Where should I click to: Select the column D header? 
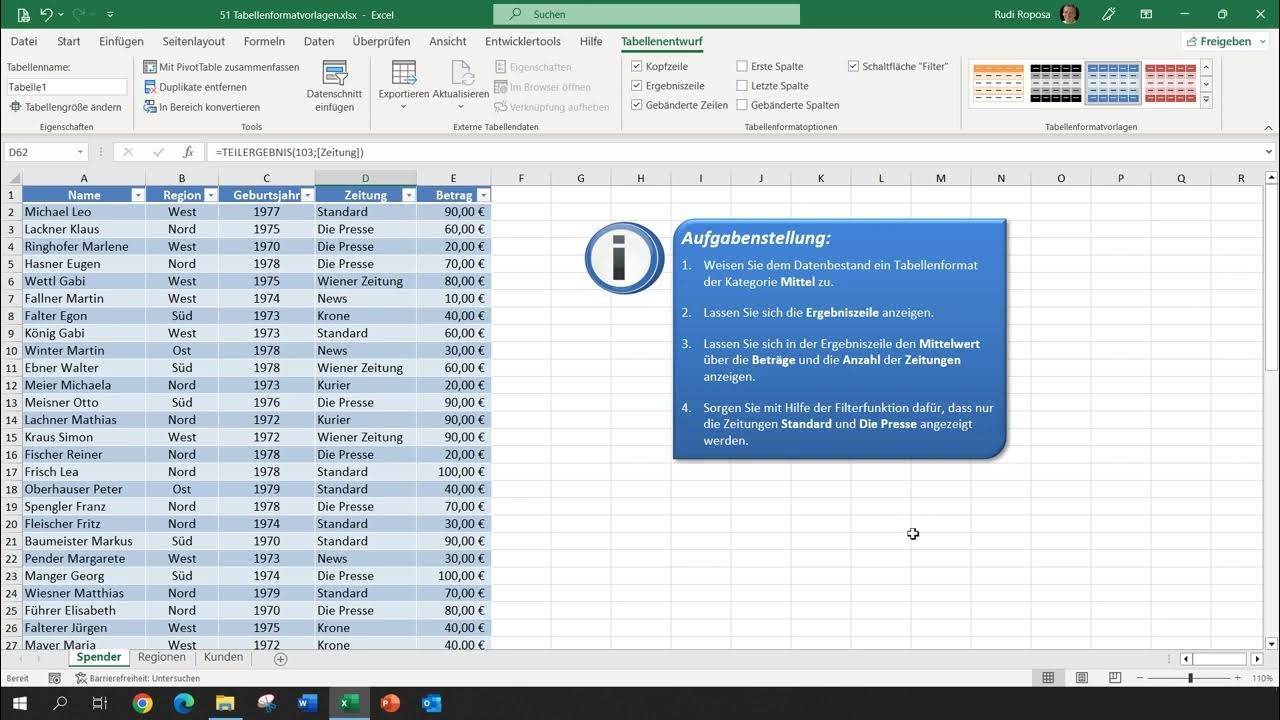tap(365, 178)
